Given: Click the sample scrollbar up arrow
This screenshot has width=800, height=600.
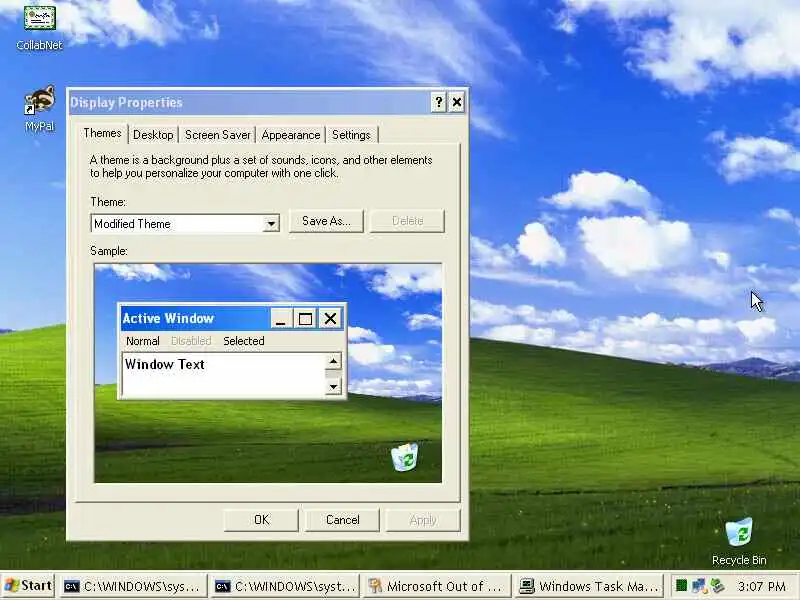Looking at the screenshot, I should tap(333, 362).
